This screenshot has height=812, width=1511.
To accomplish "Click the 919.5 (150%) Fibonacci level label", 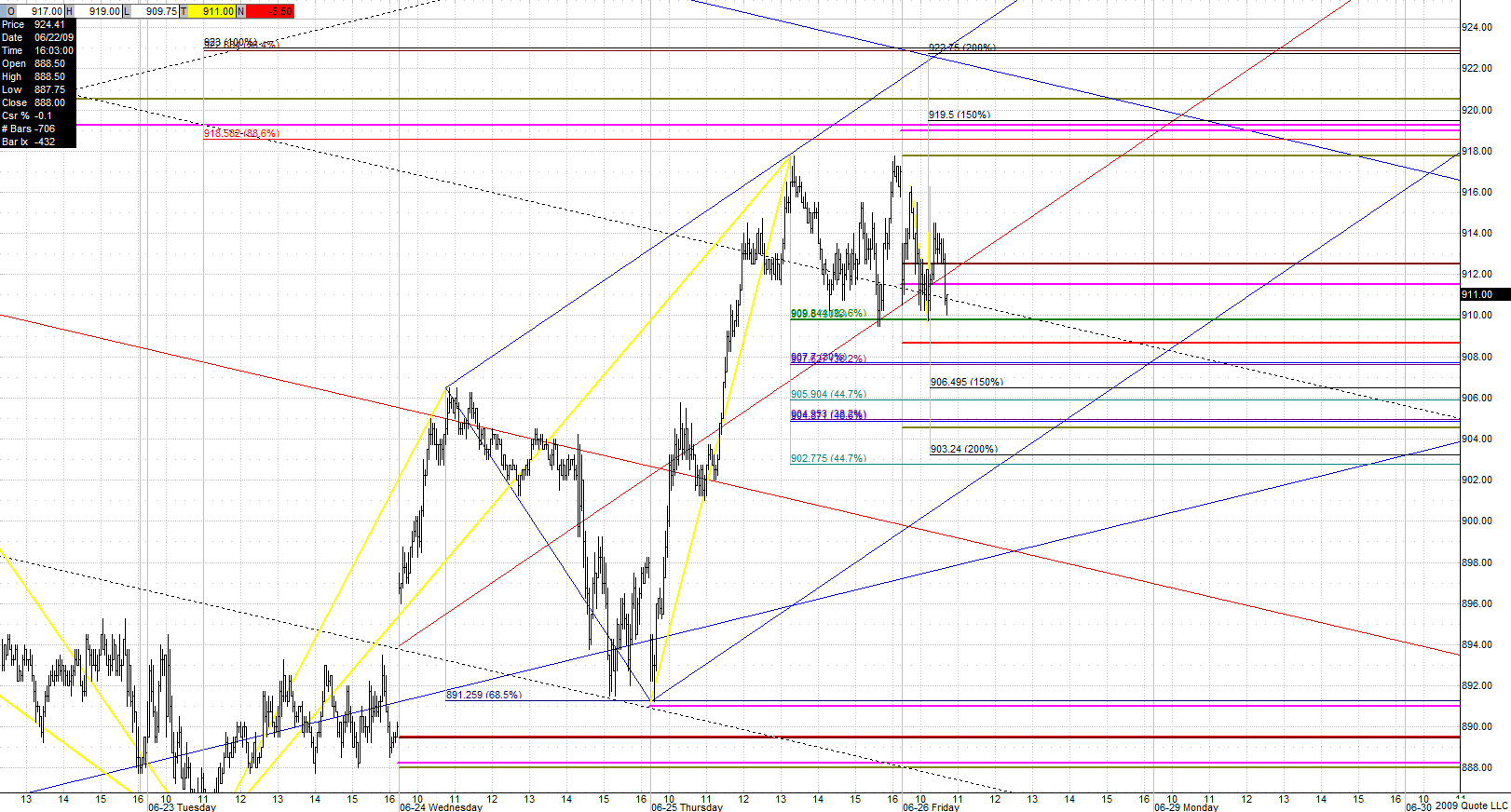I will point(960,115).
